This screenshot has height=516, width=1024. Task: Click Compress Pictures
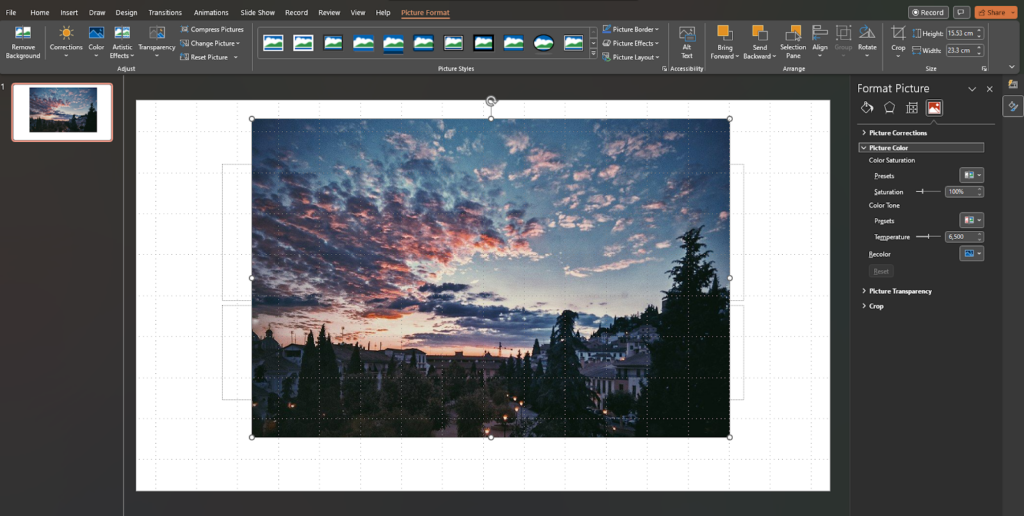(211, 30)
